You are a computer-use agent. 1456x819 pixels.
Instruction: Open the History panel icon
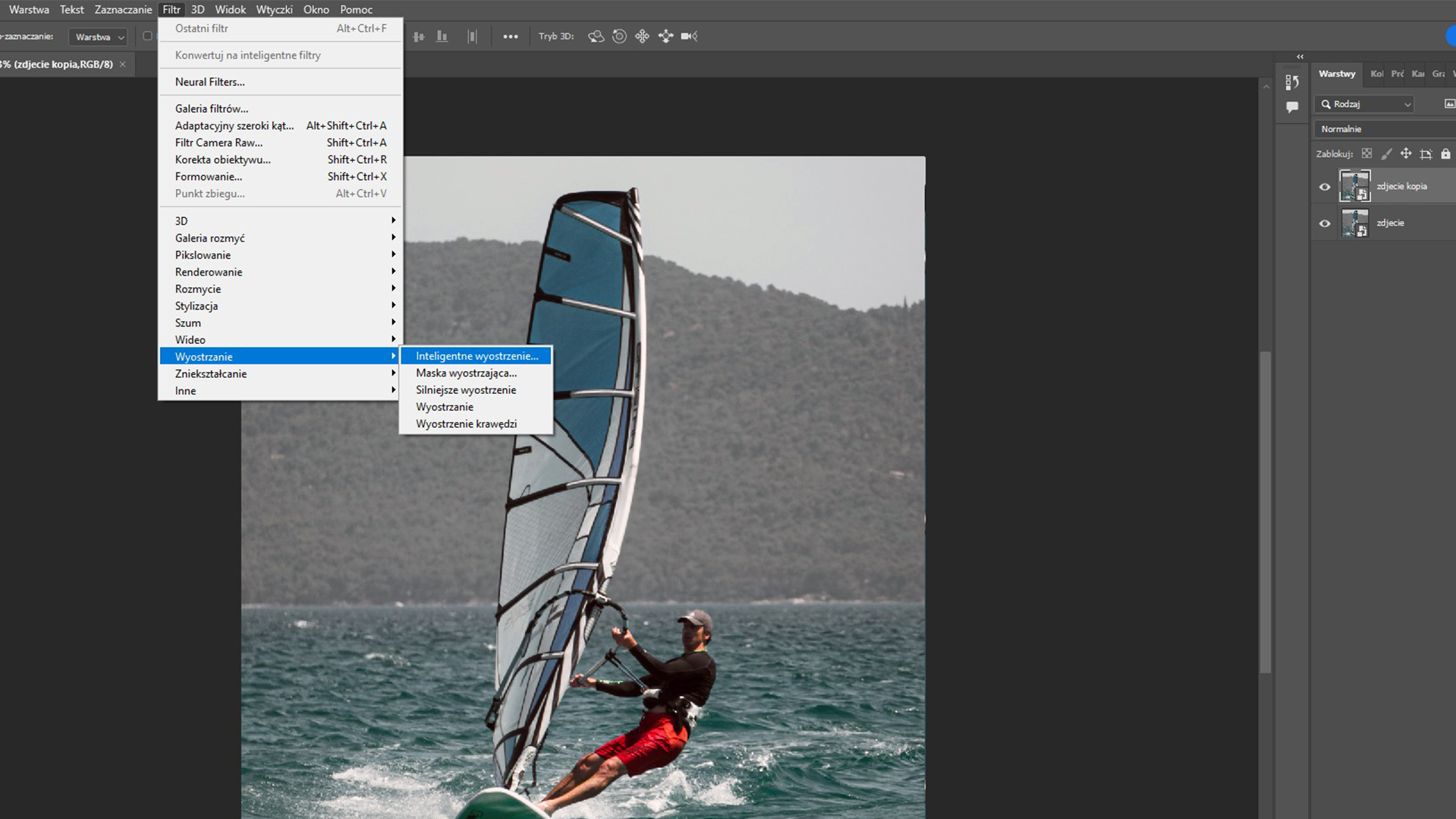1292,82
